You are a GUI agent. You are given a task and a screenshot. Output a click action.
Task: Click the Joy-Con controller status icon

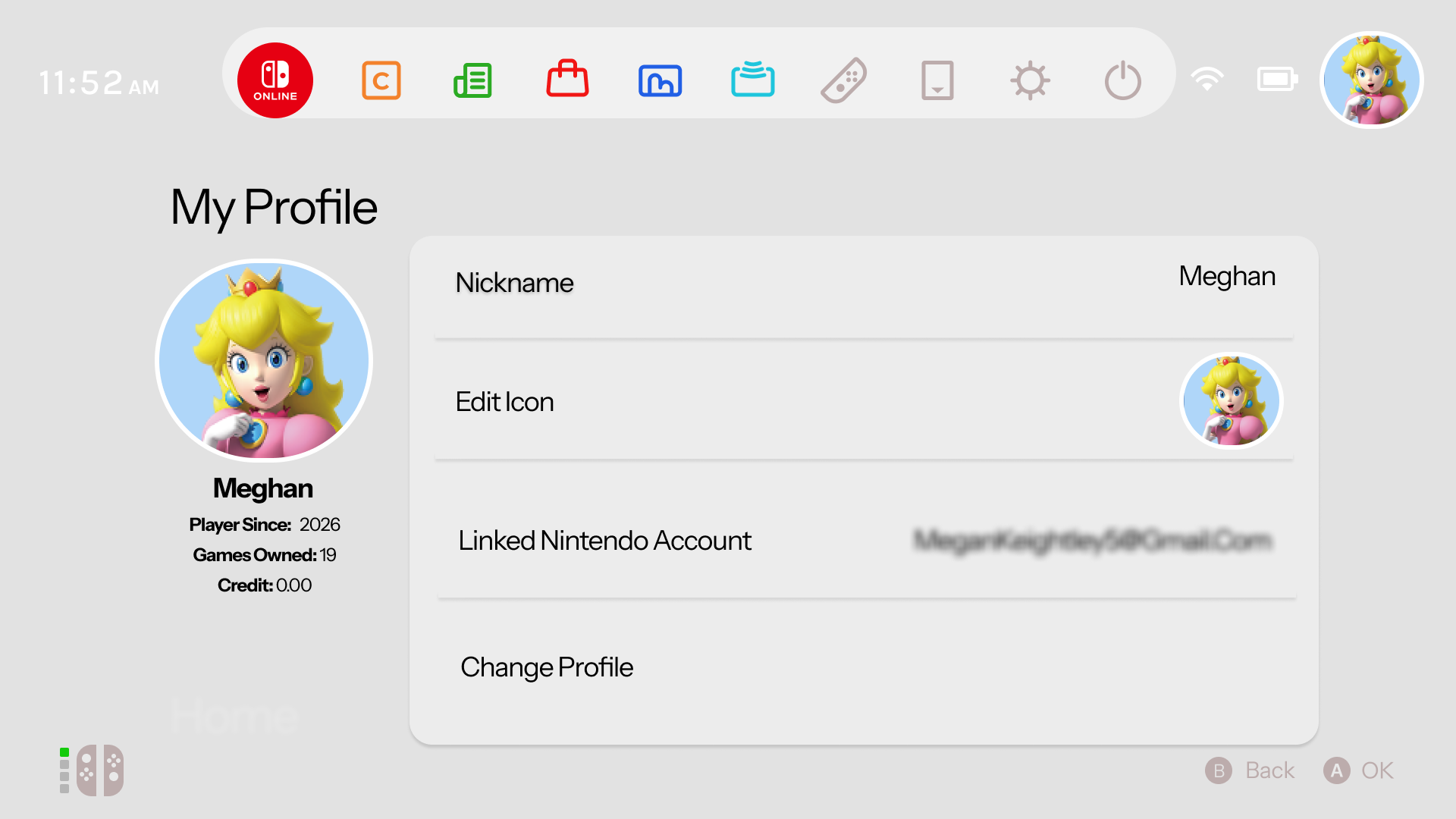(x=92, y=770)
